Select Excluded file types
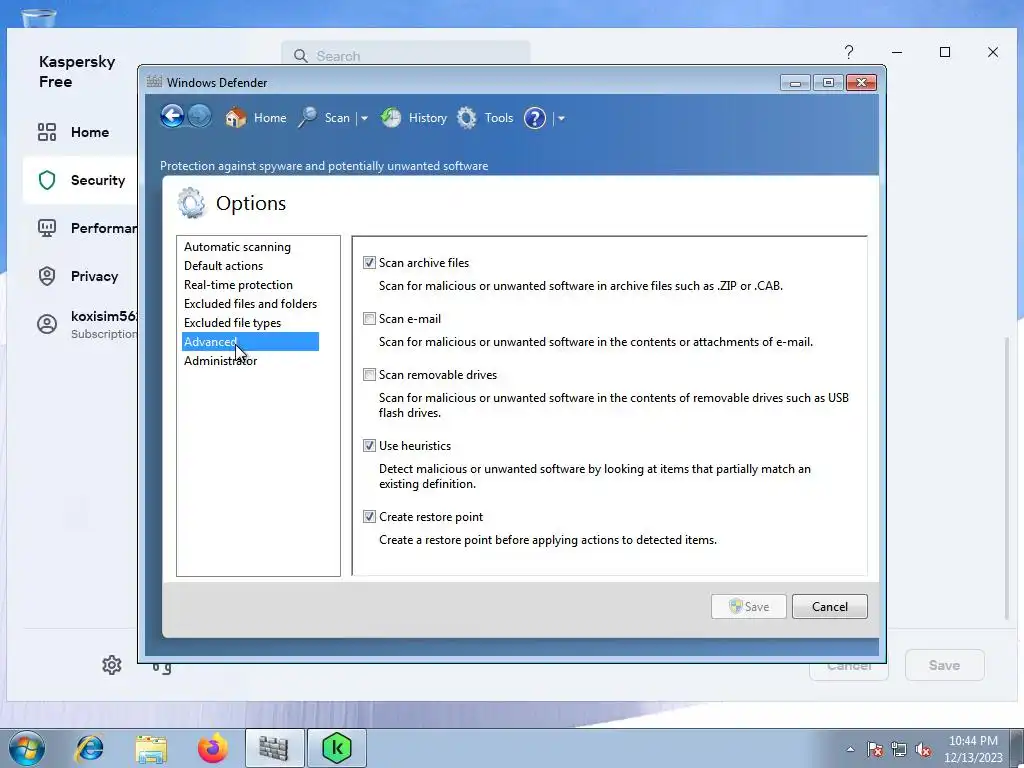 232,323
